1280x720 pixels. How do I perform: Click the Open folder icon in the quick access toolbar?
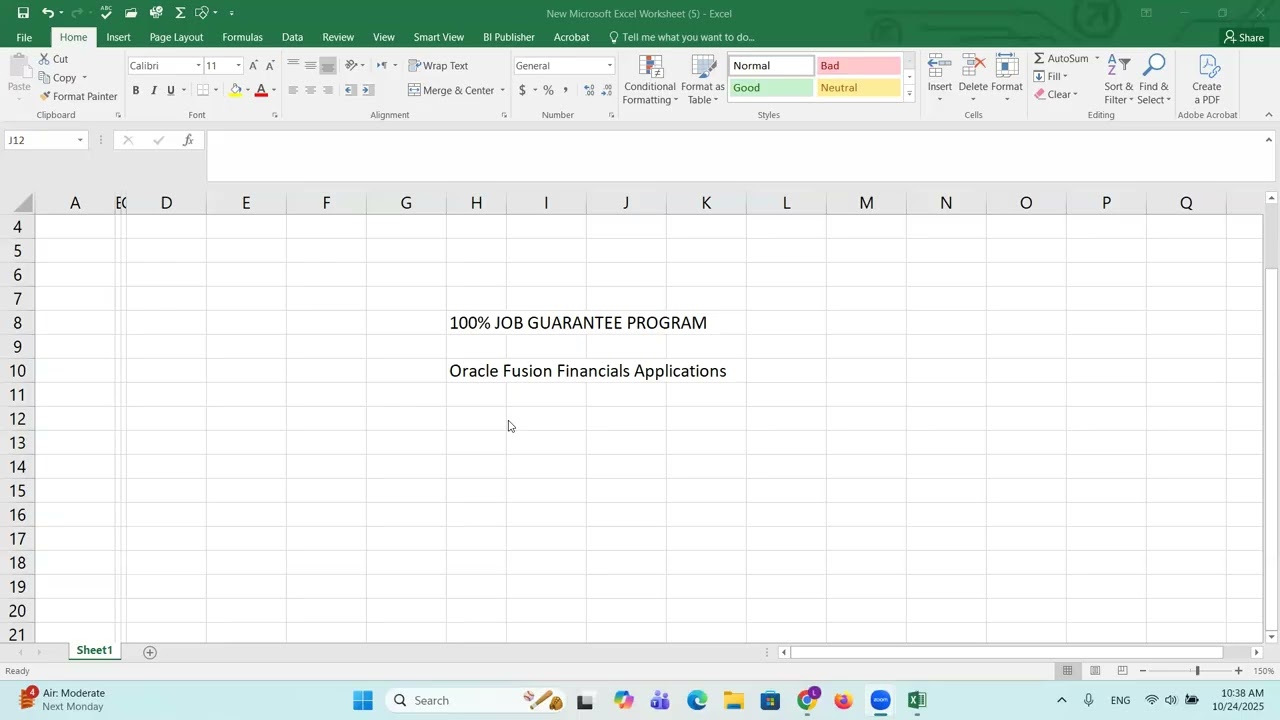point(131,13)
